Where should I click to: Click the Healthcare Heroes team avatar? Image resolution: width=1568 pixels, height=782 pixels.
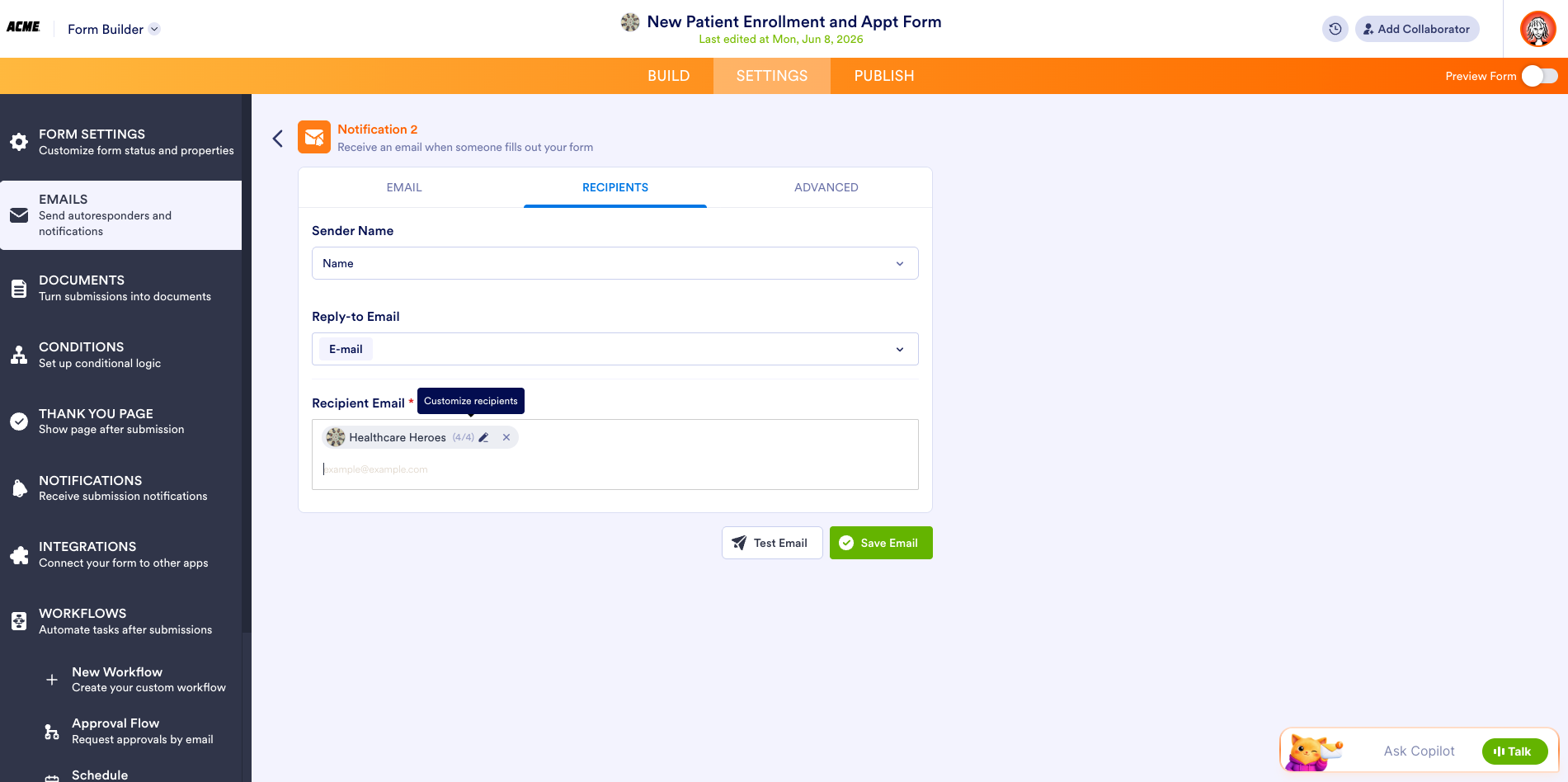(x=336, y=437)
